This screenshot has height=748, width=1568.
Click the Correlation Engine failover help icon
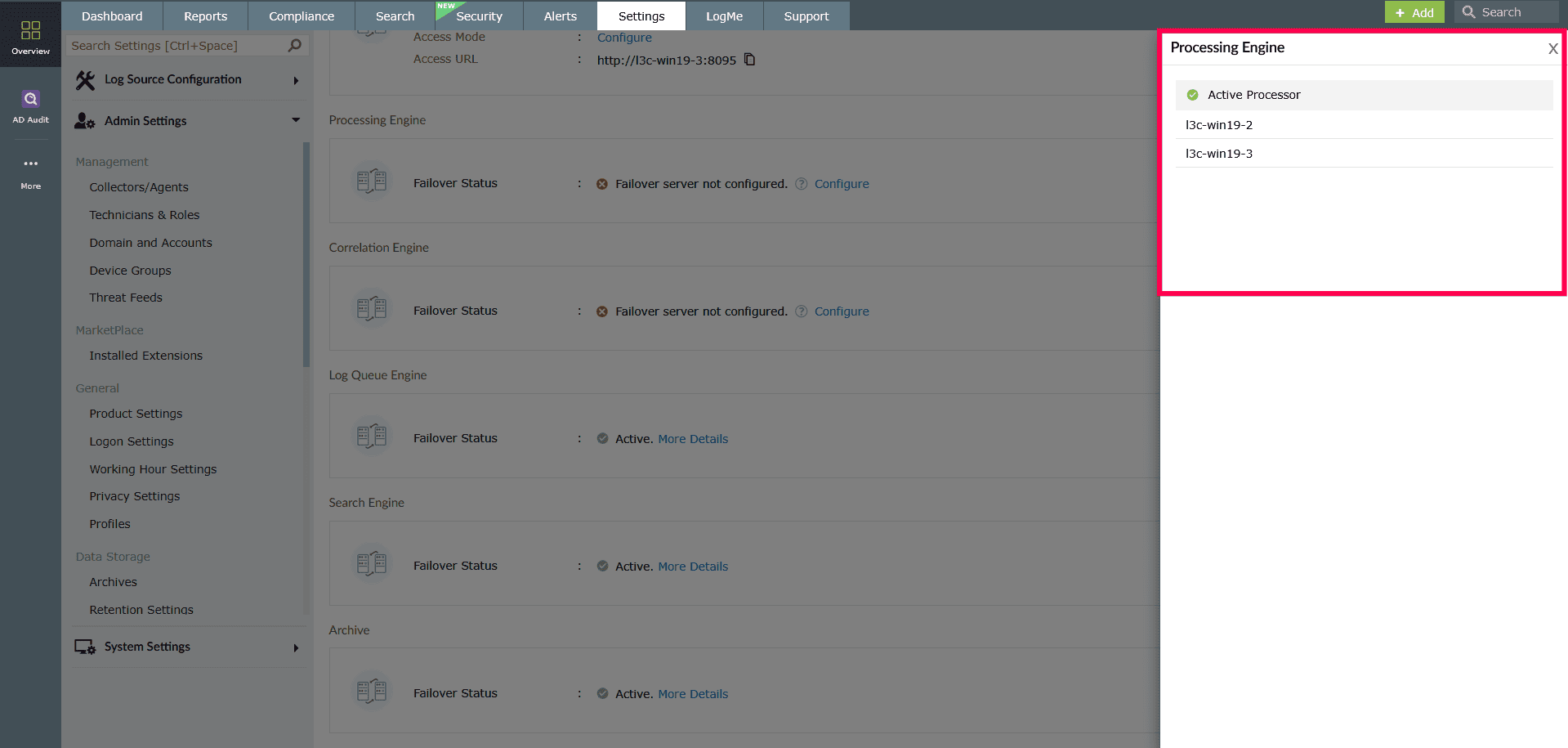[802, 311]
